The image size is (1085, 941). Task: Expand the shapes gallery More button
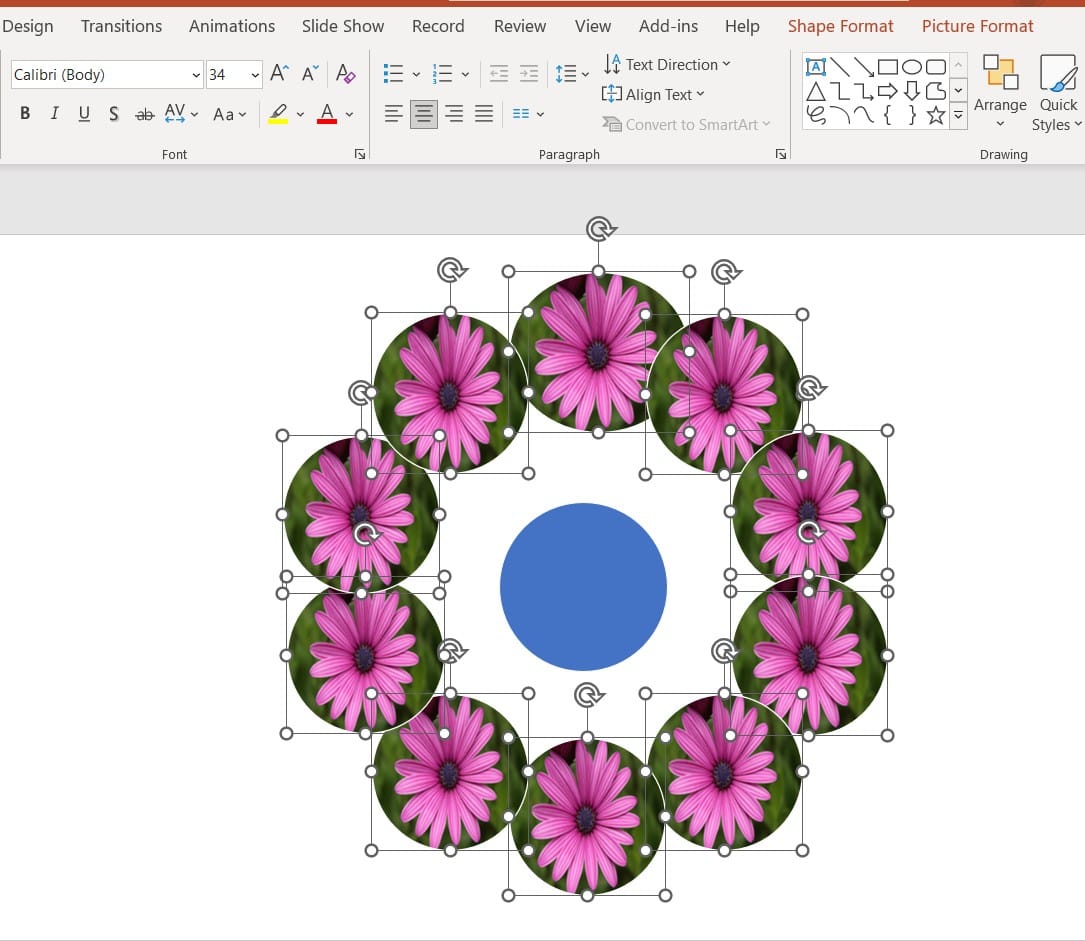click(x=958, y=115)
